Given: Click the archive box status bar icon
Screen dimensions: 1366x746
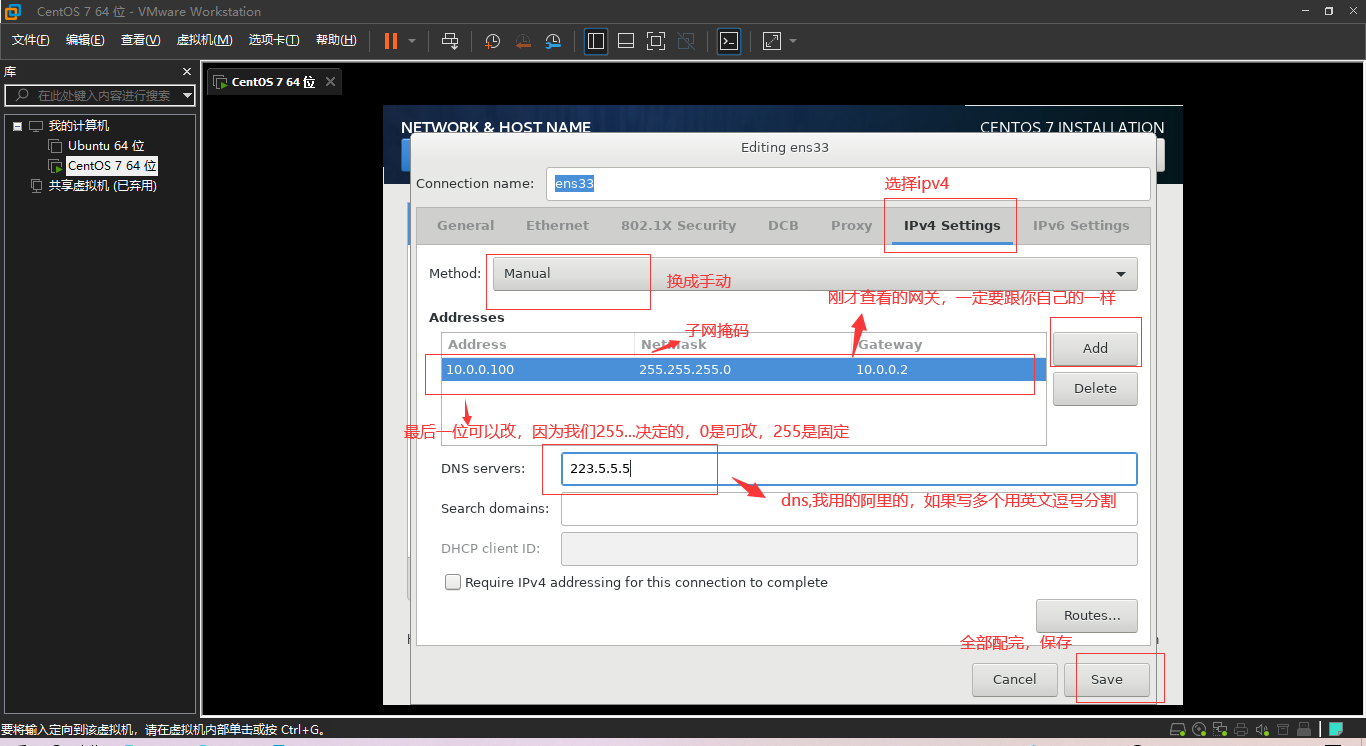Looking at the screenshot, I should (x=1282, y=730).
